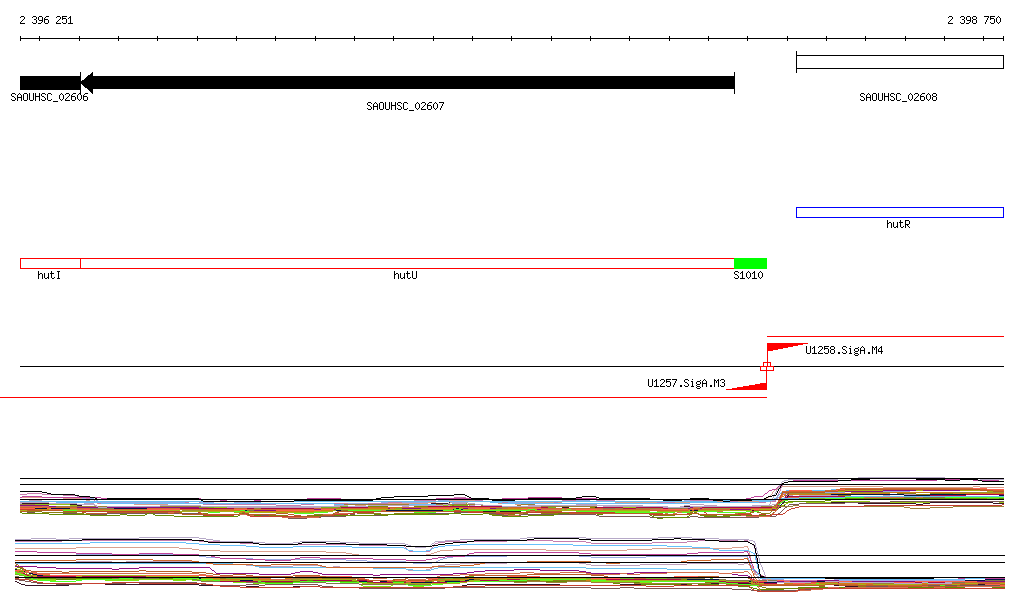Select the red hutU gene rectangle
The image size is (1024, 611).
coord(407,263)
